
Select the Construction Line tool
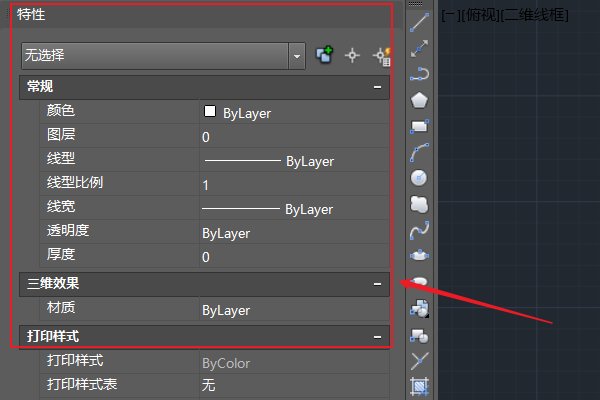pos(419,48)
